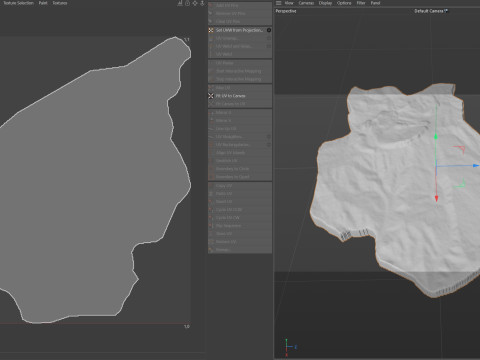
Task: Click the Store UV command
Action: (240, 234)
